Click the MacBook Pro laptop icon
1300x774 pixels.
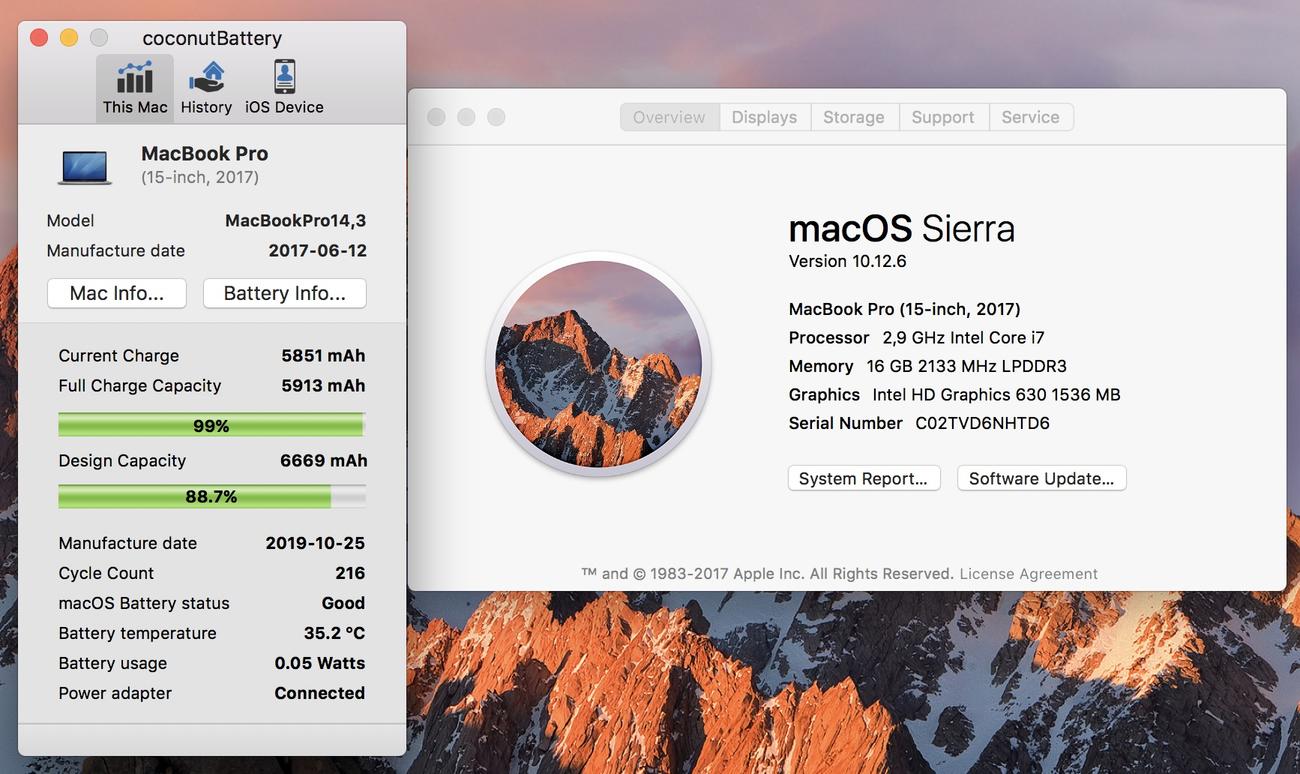85,167
